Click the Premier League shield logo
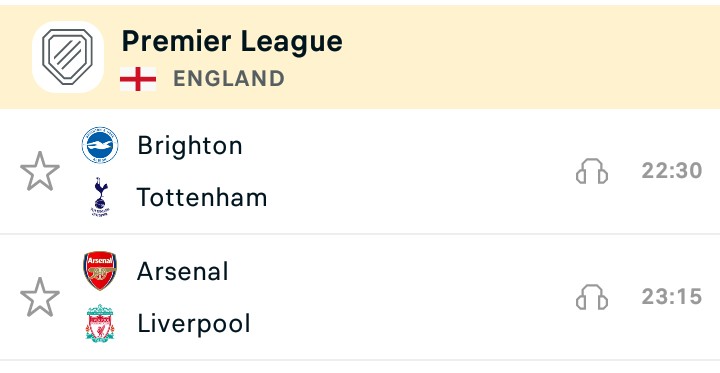 [68, 57]
